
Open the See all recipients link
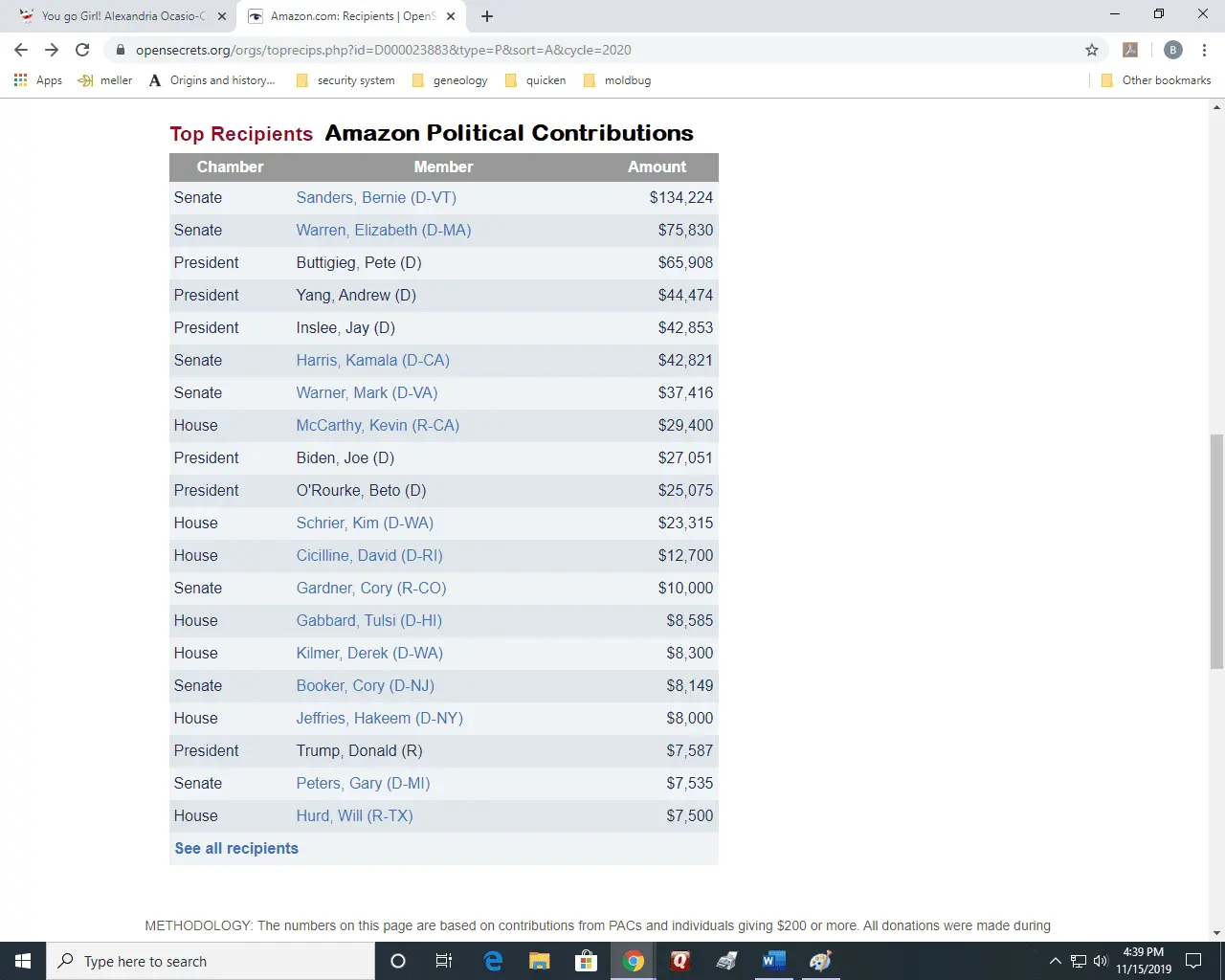pyautogui.click(x=236, y=848)
